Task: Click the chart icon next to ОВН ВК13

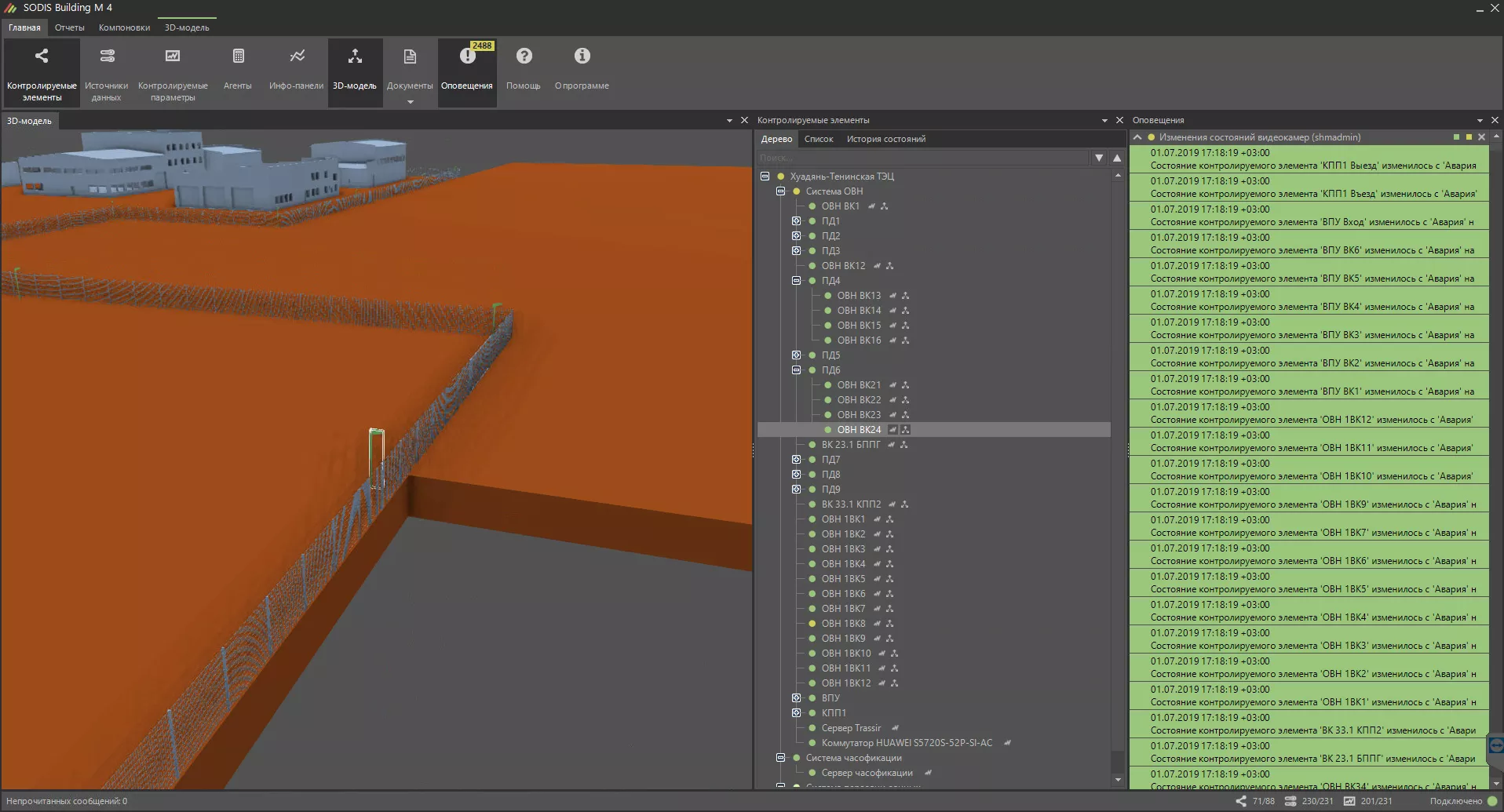Action: (893, 296)
